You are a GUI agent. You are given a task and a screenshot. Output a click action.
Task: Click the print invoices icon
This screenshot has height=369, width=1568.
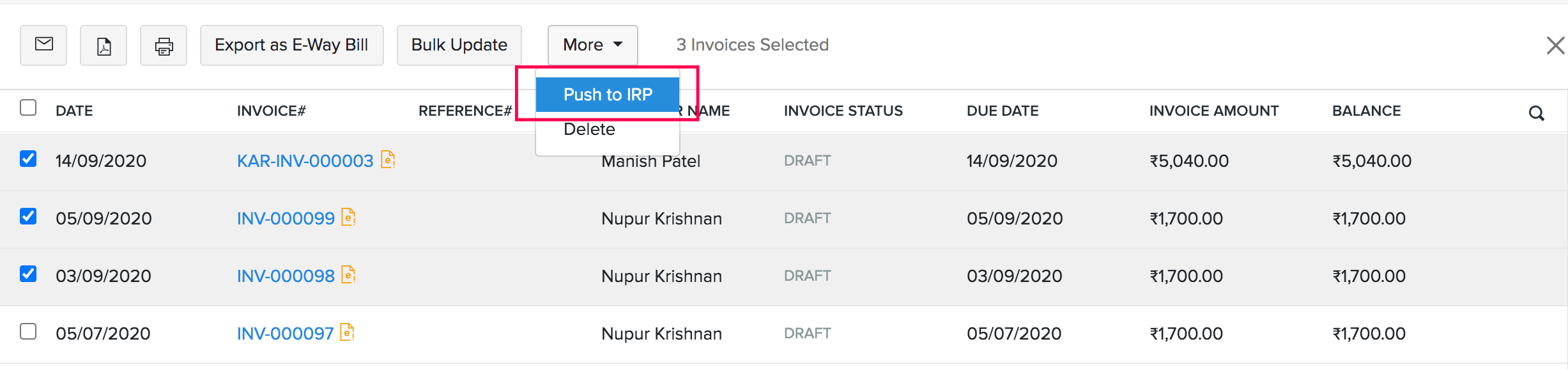[163, 45]
